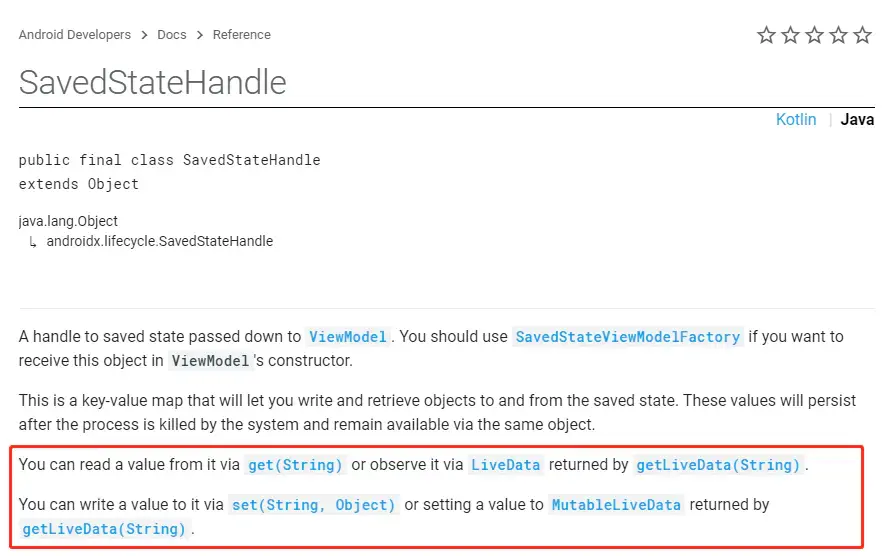The height and width of the screenshot is (556, 895).
Task: Switch to the Kotlin reference tab
Action: (x=796, y=119)
